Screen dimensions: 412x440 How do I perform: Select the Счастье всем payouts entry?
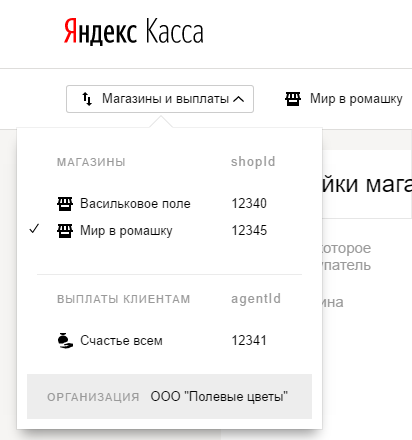click(x=162, y=341)
